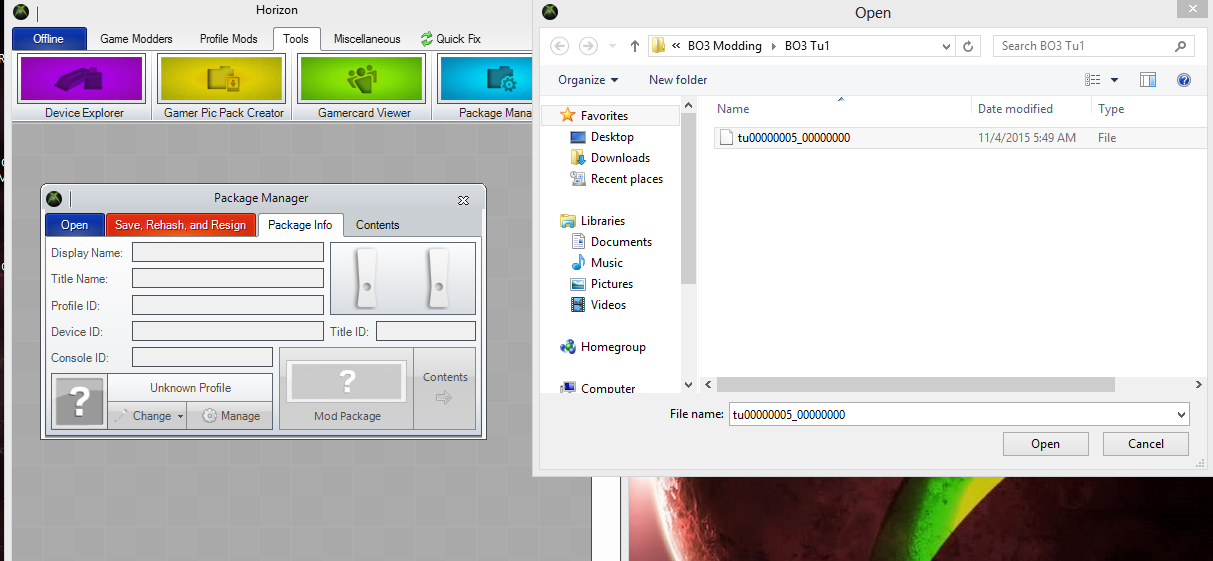Open recent locations dropdown arrow
1213x561 pixels.
pyautogui.click(x=613, y=46)
